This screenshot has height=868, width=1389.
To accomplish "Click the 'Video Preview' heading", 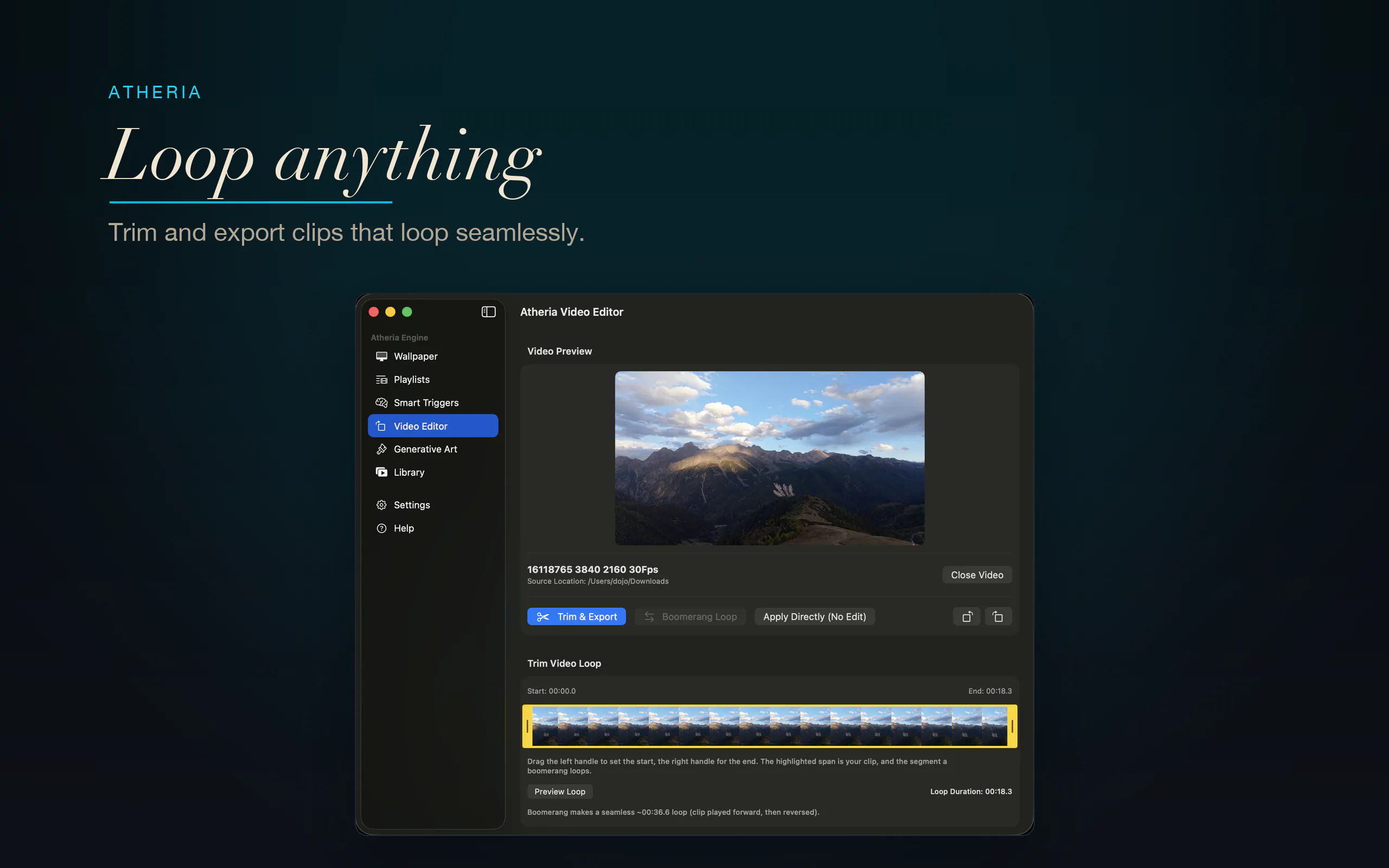I will 559,352.
